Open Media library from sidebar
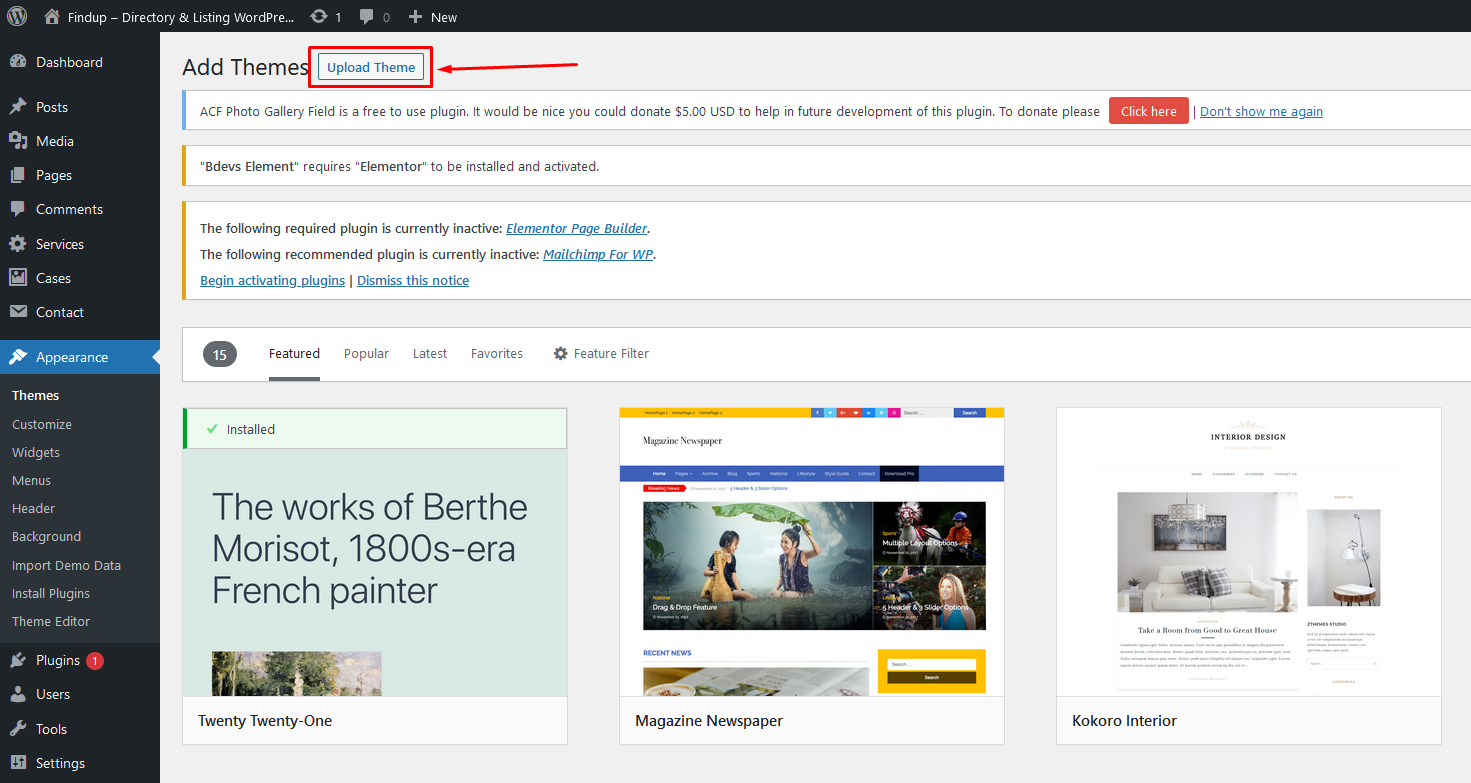Viewport: 1471px width, 783px height. pyautogui.click(x=54, y=141)
